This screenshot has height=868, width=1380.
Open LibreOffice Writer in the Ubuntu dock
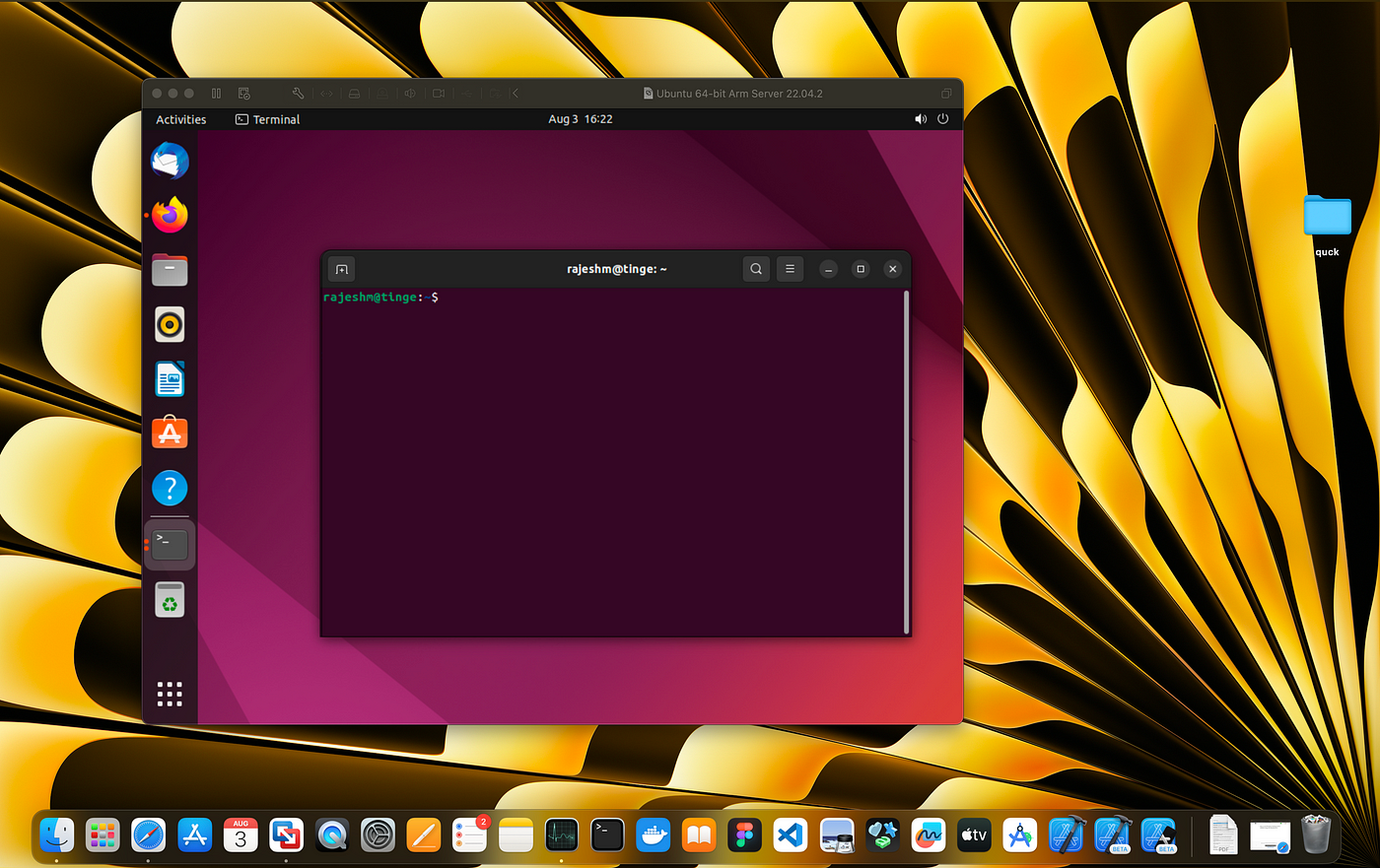[170, 378]
